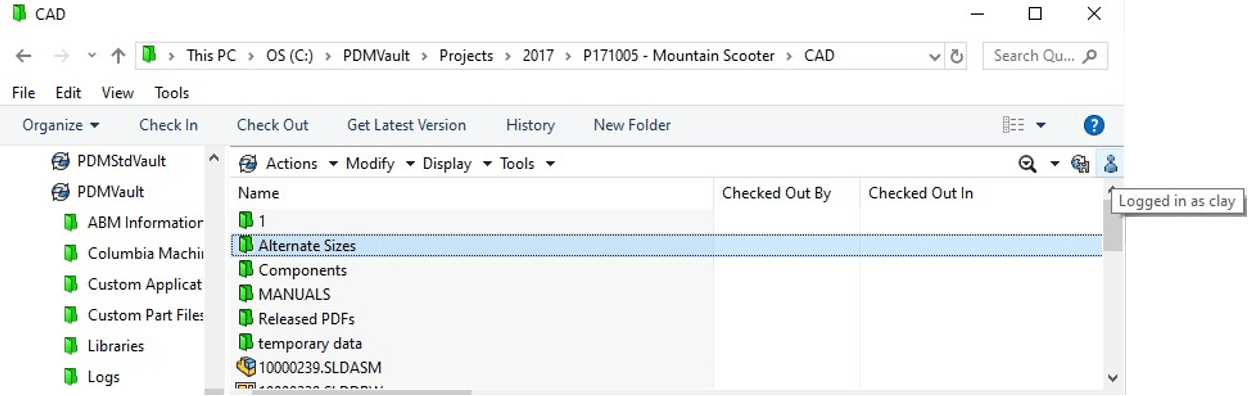Click the vault administration icon beside search
Image resolution: width=1252 pixels, height=396 pixels.
pos(1080,164)
